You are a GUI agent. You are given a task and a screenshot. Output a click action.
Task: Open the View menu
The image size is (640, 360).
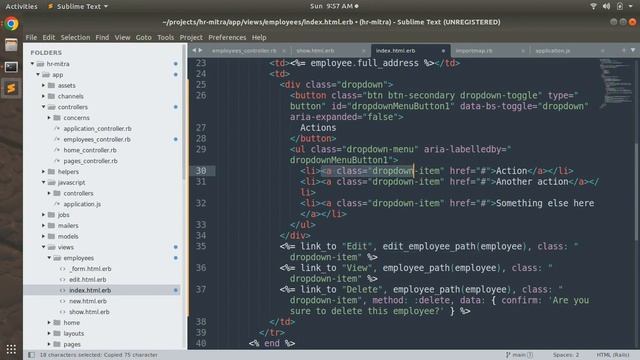pos(122,37)
